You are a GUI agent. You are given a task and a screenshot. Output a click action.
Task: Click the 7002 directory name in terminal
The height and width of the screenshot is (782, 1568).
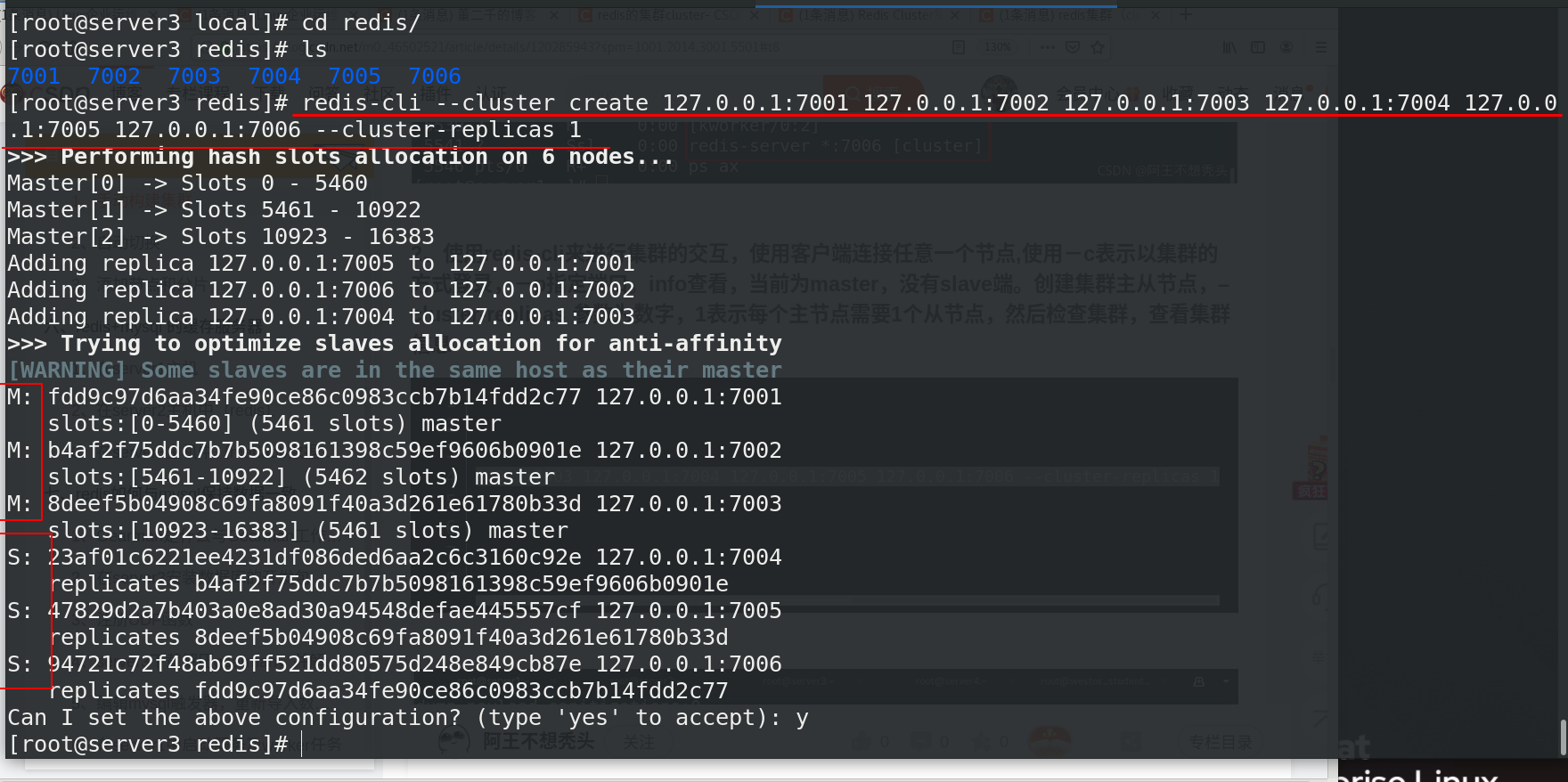tap(114, 77)
